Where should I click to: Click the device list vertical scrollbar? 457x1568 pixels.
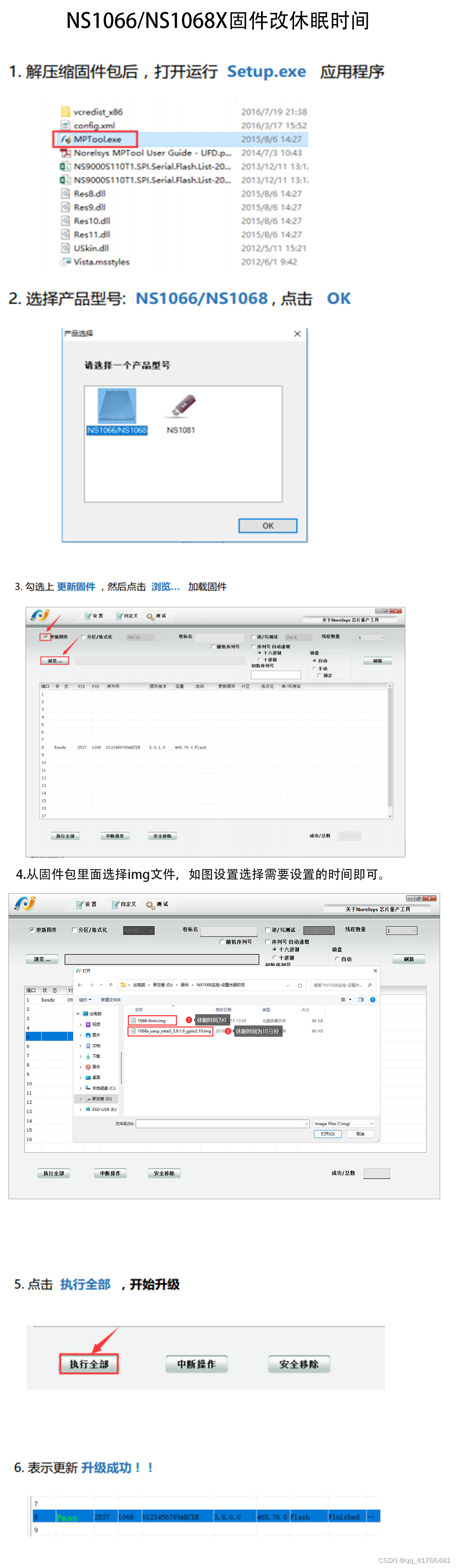point(390,750)
